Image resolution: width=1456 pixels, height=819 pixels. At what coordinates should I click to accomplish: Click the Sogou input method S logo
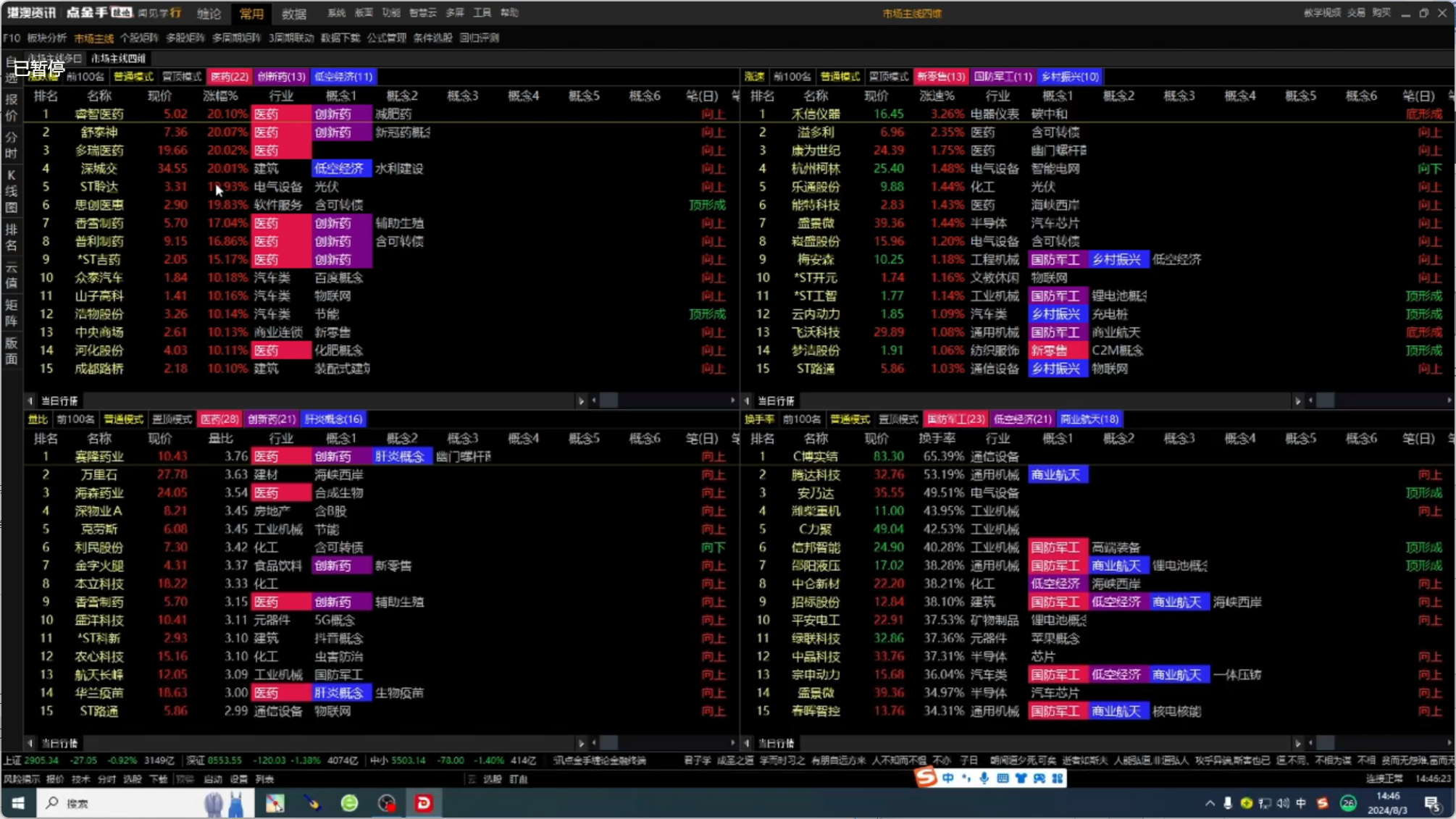tap(926, 778)
